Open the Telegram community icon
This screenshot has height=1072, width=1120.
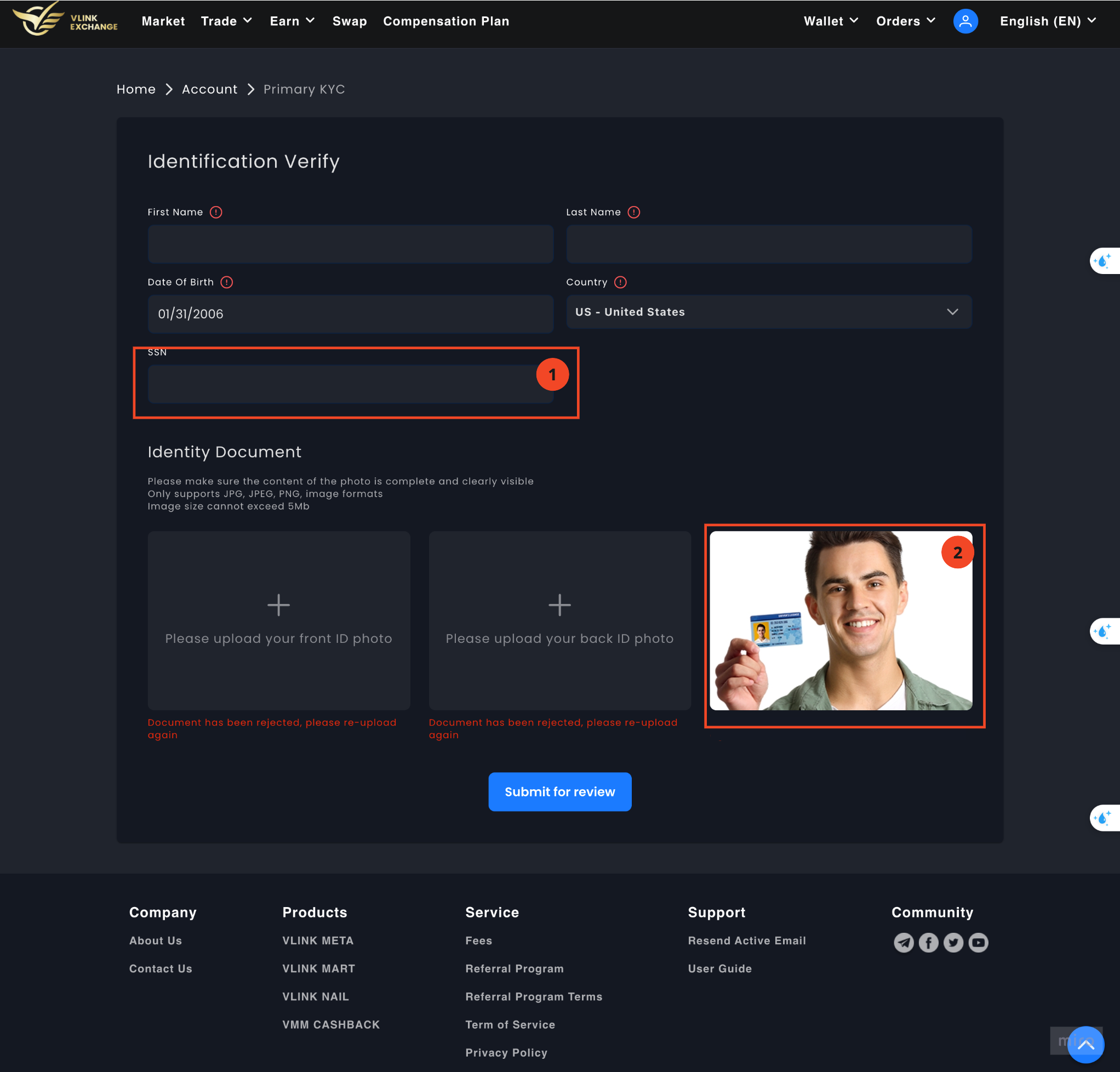point(904,942)
